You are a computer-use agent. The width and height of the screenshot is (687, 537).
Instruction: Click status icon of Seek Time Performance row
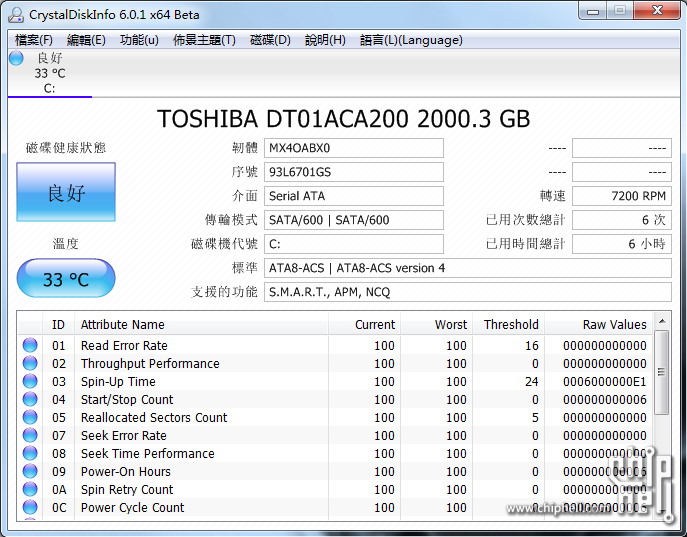tap(30, 453)
